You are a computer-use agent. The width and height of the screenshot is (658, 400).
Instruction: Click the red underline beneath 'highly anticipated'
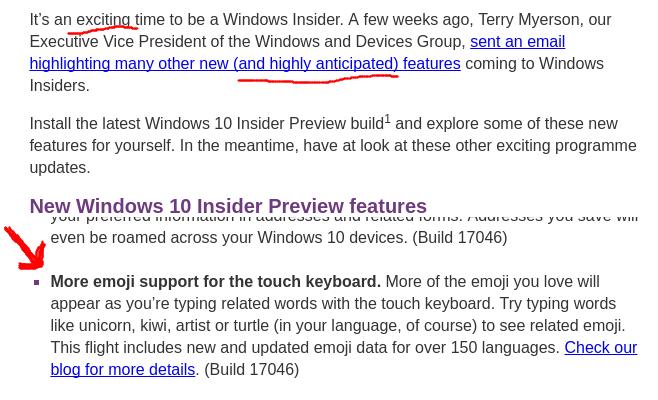pyautogui.click(x=305, y=80)
